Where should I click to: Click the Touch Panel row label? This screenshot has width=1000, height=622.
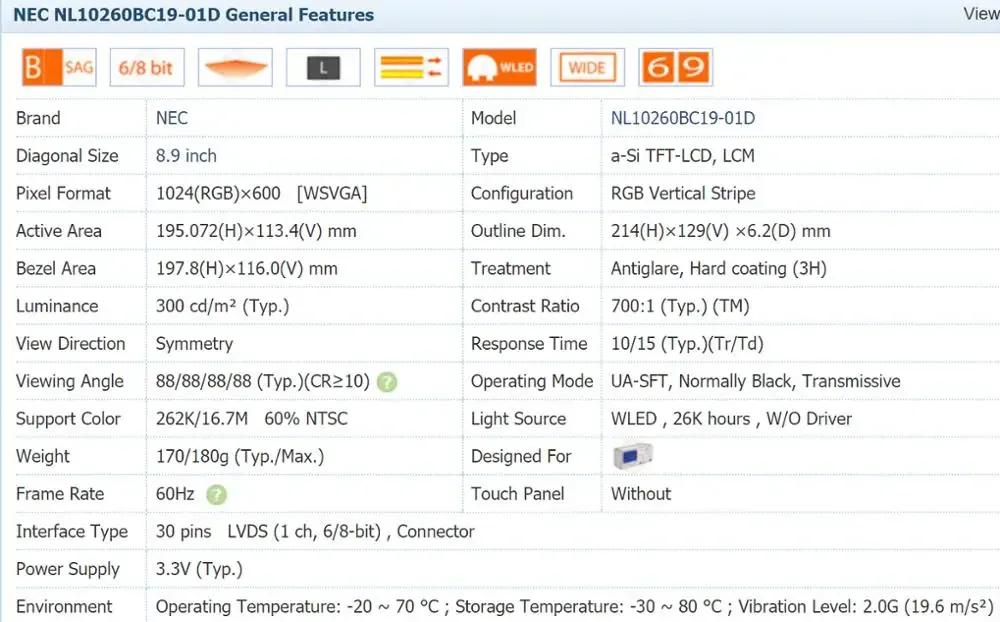point(517,494)
